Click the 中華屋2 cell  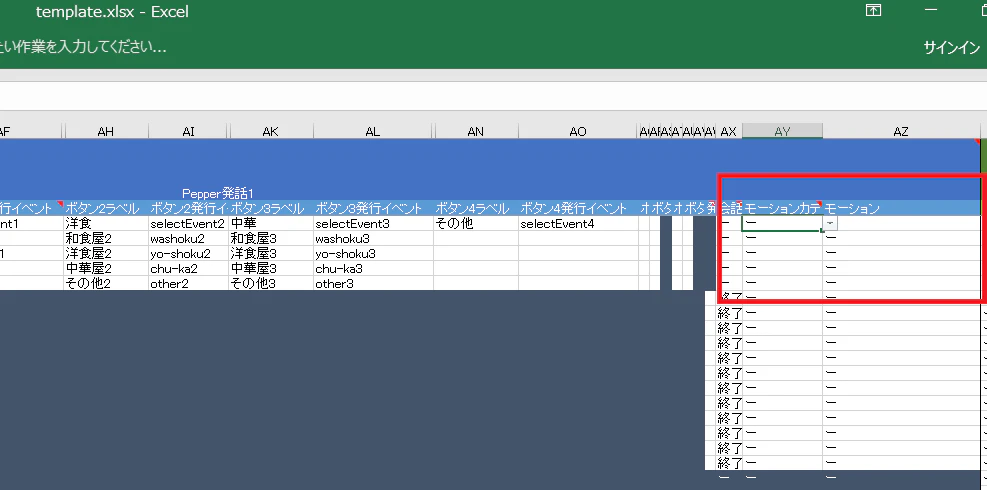[106, 269]
